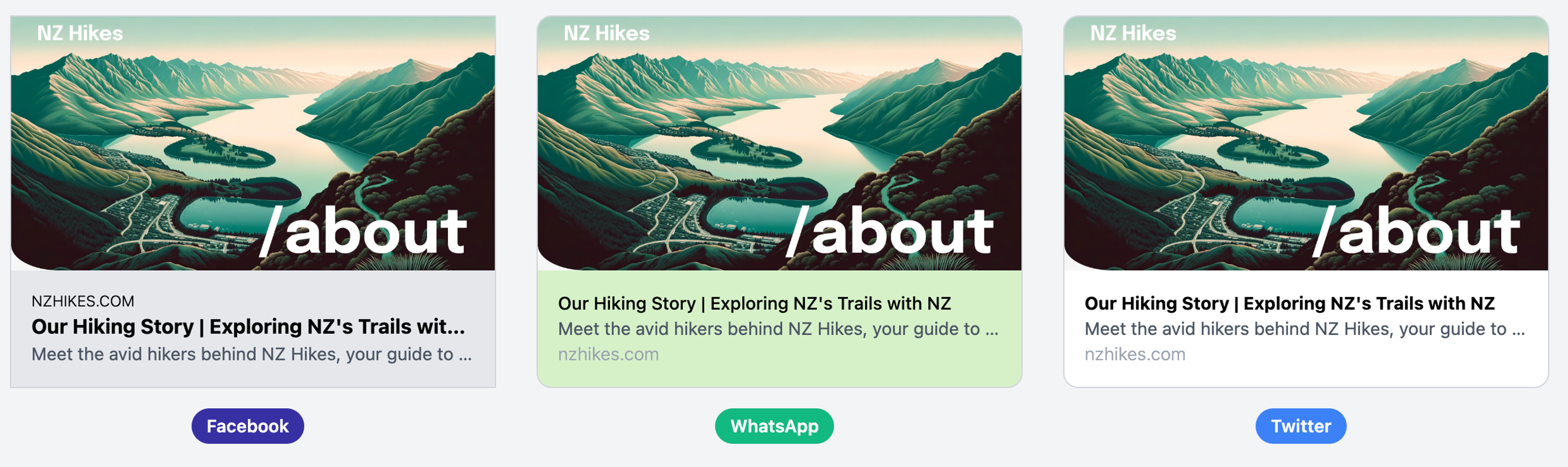Click the Facebook card title text
Image resolution: width=1568 pixels, height=467 pixels.
(x=248, y=327)
